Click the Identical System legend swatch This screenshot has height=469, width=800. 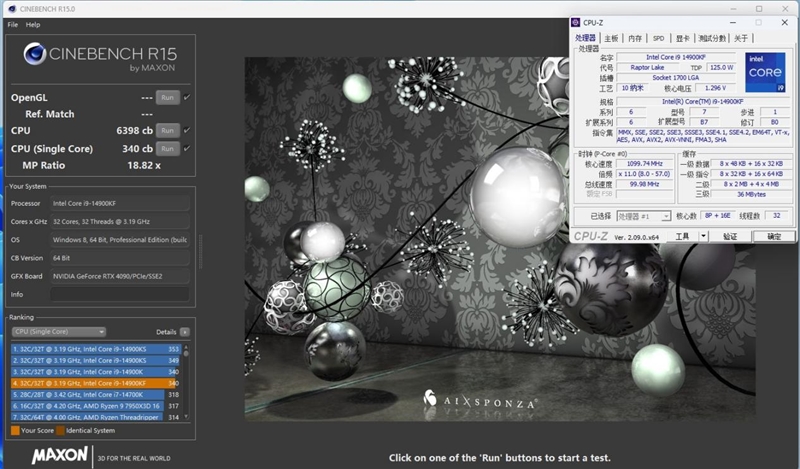(x=60, y=430)
